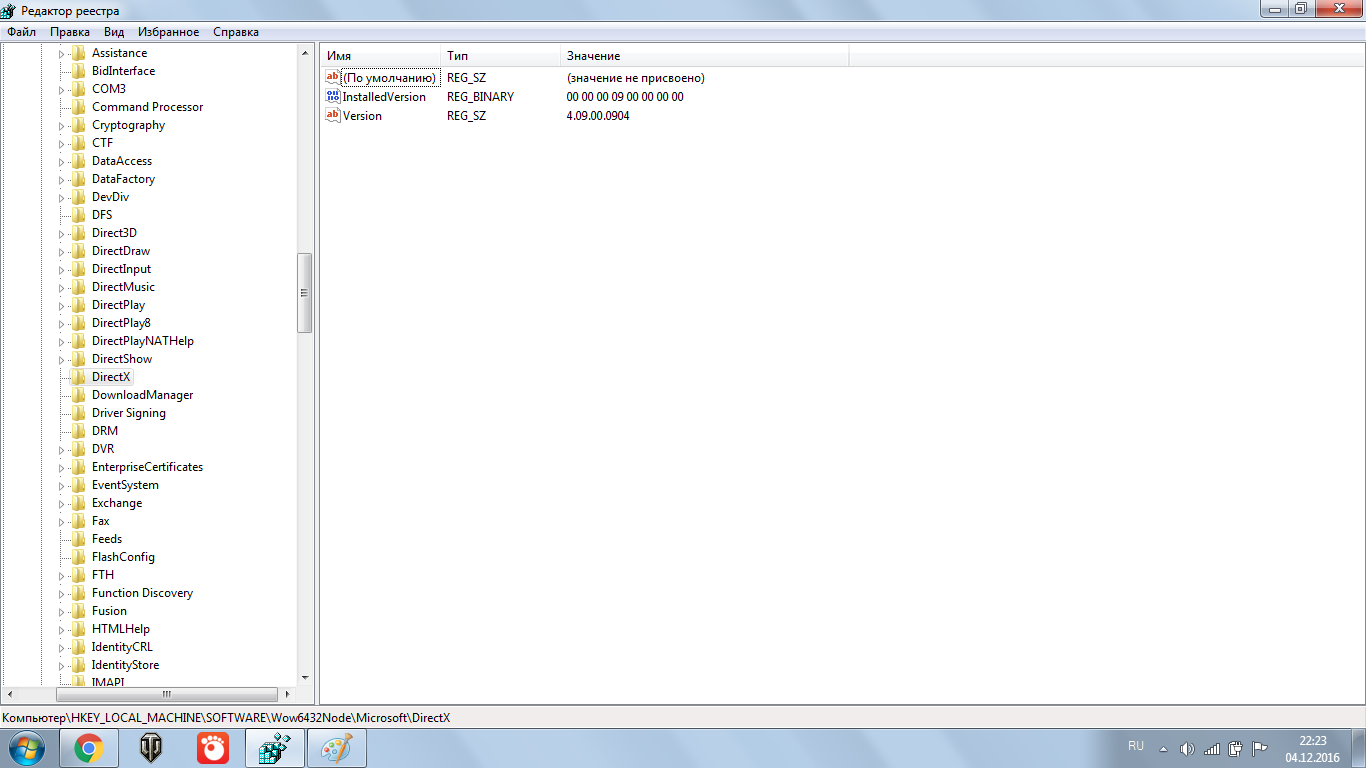The image size is (1366, 768).
Task: Click the DirectX folder icon in tree
Action: point(78,377)
